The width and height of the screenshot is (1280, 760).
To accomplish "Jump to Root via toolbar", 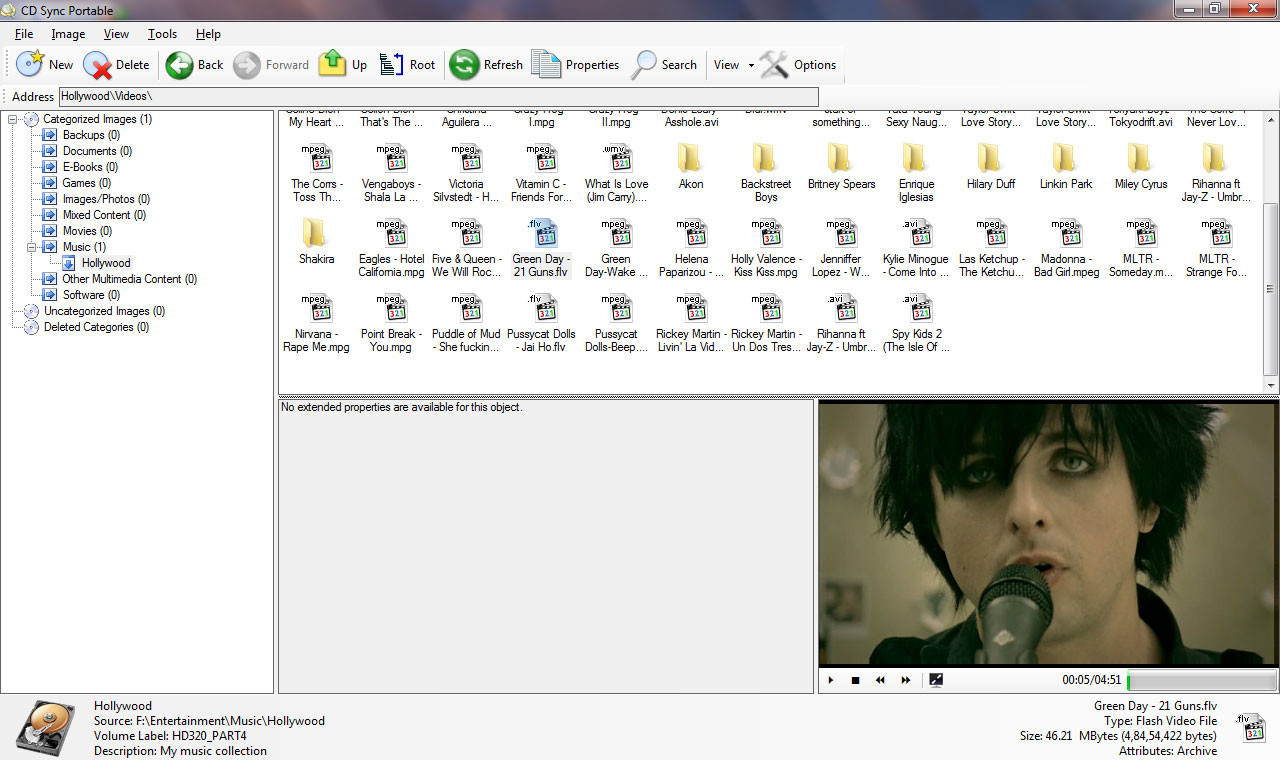I will click(408, 65).
